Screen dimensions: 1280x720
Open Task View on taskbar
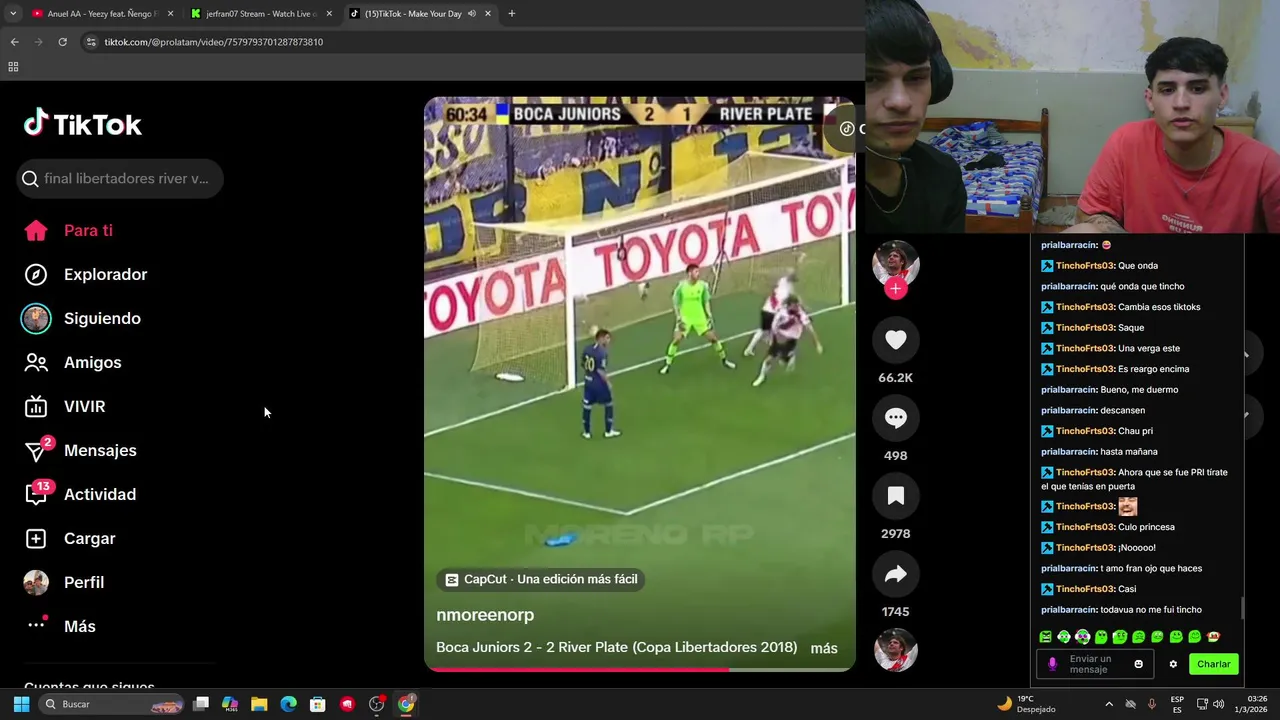click(201, 704)
